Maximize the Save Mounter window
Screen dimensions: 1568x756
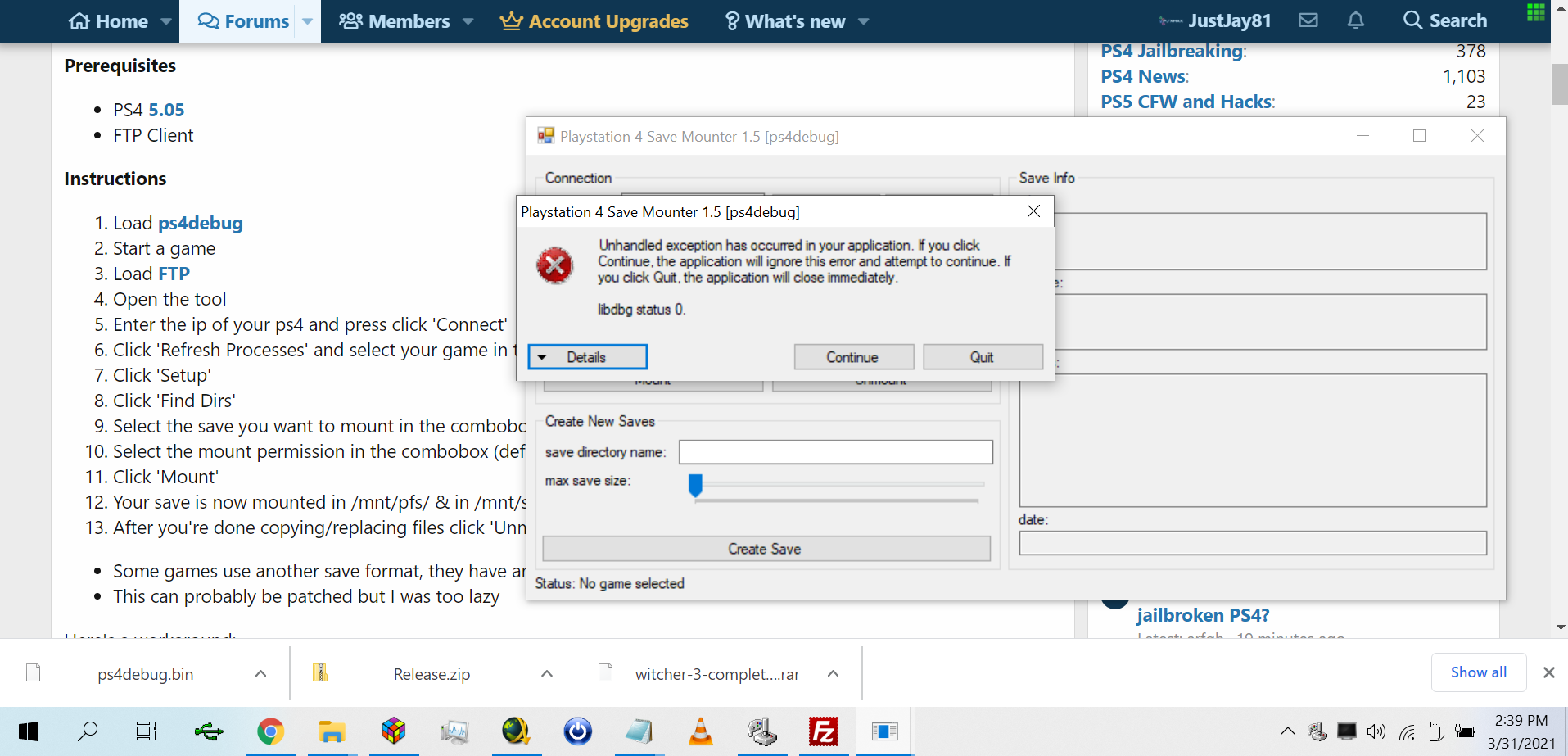(1420, 136)
